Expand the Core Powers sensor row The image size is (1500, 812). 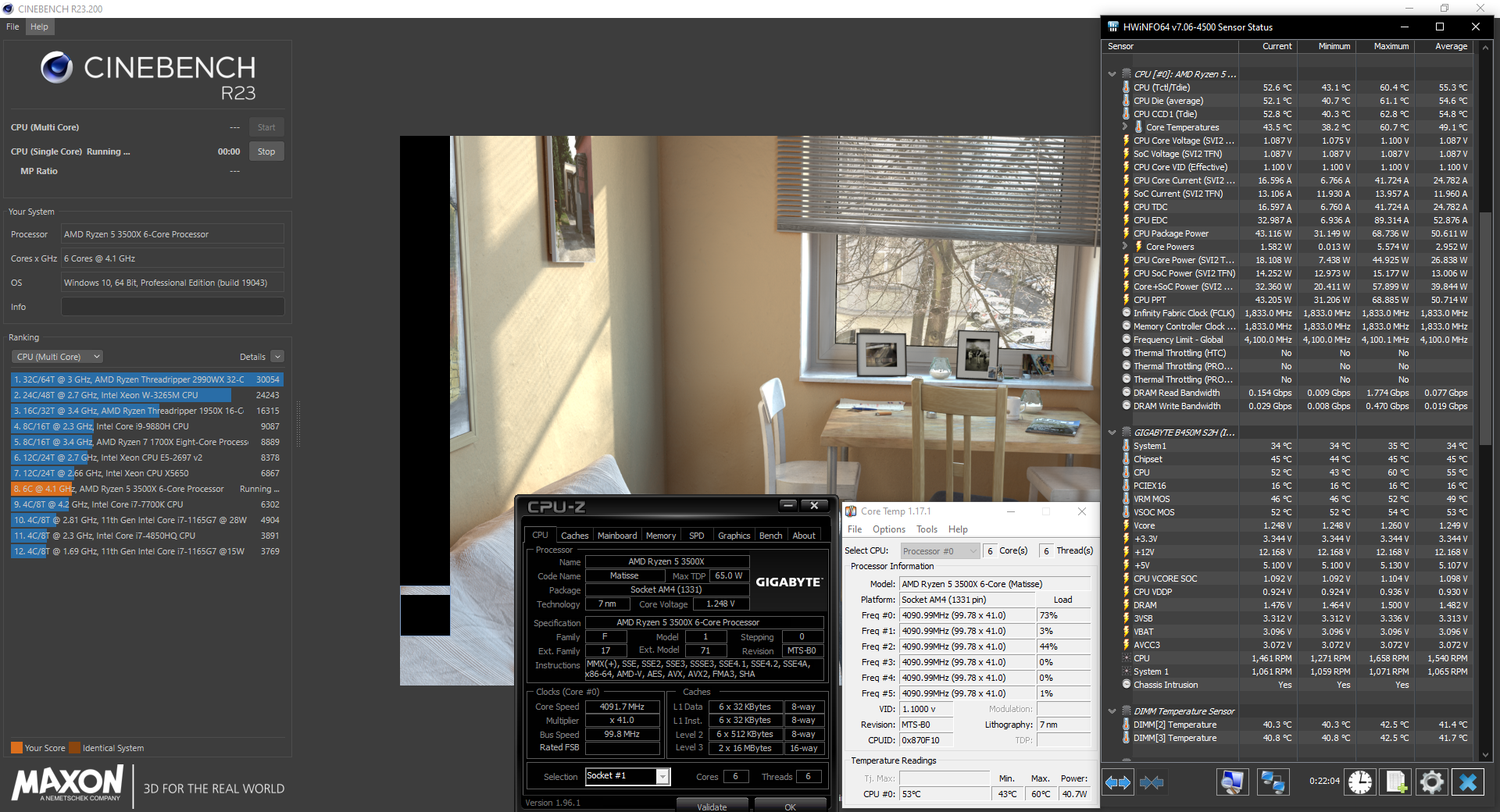tap(1124, 246)
